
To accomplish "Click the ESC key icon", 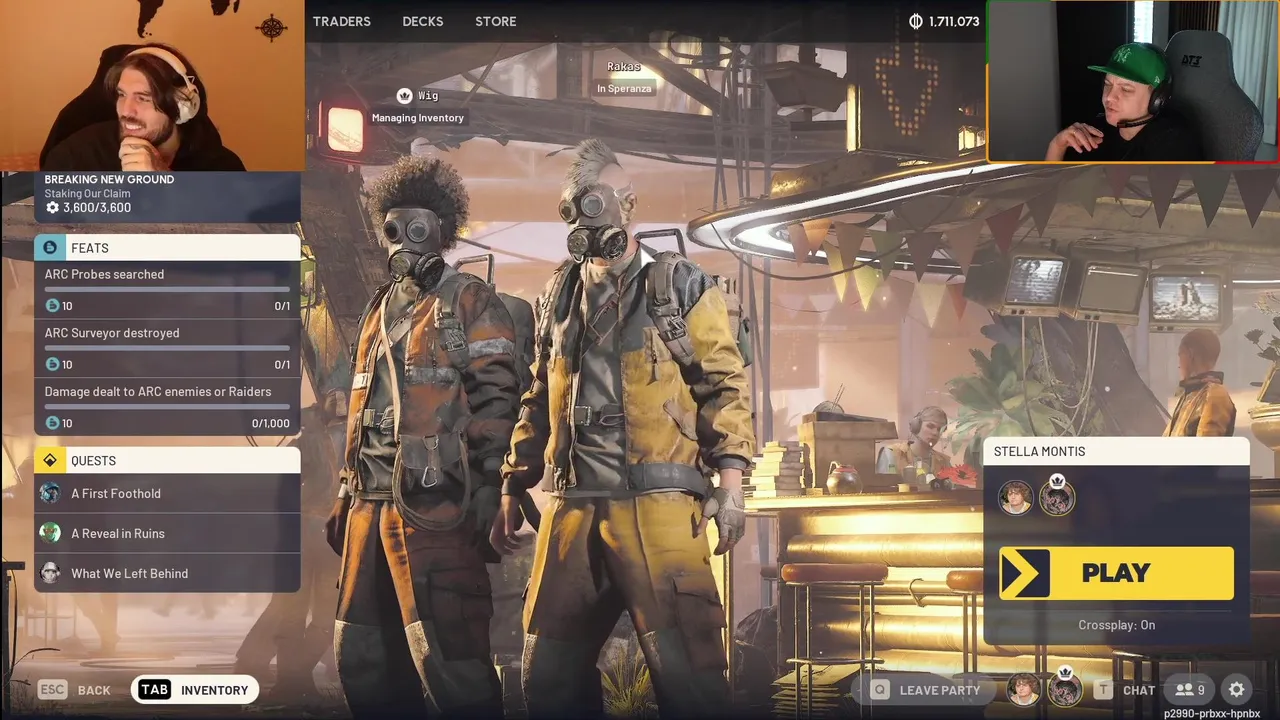I will 52,689.
